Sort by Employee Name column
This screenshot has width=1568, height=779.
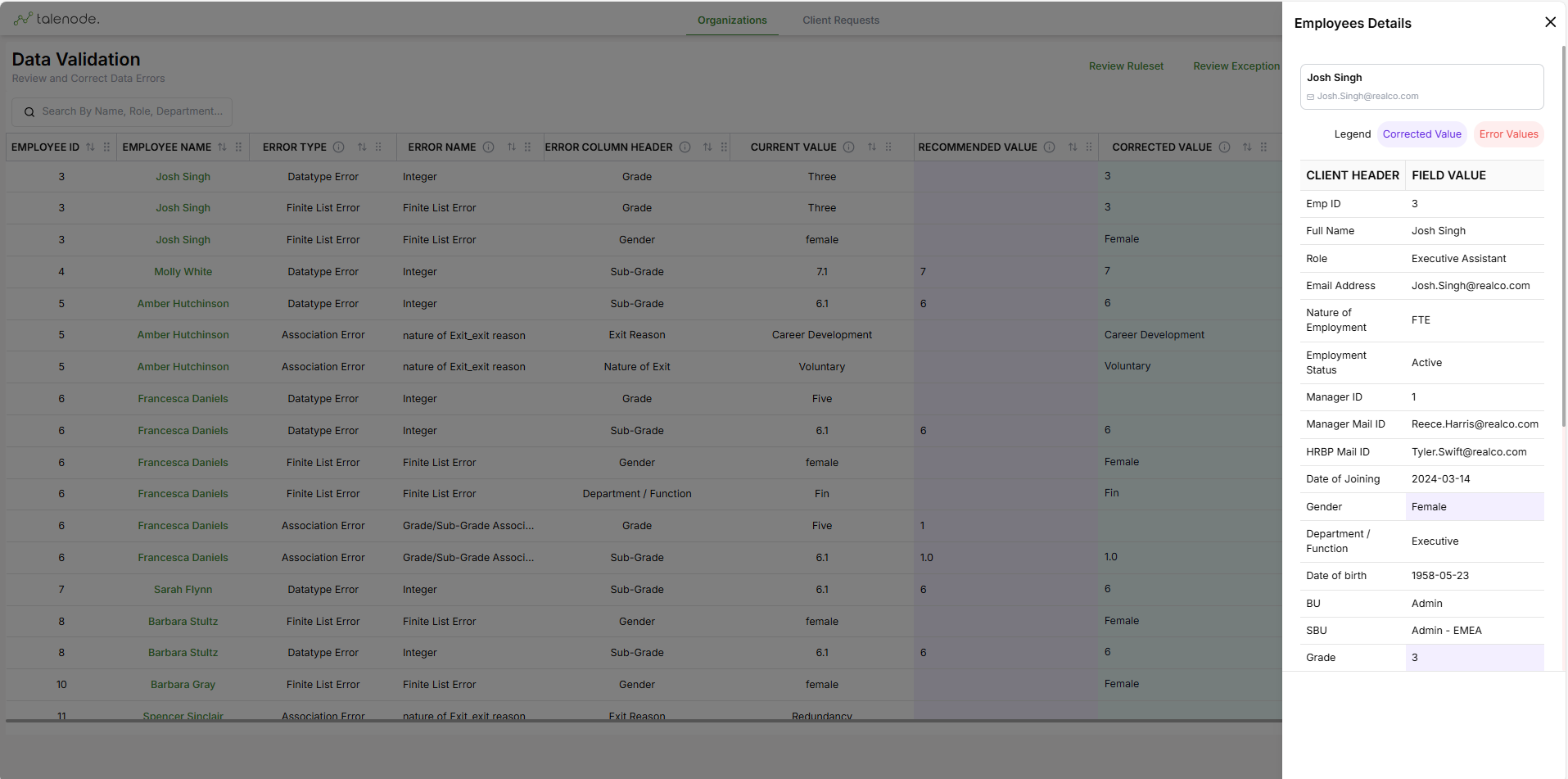point(222,147)
